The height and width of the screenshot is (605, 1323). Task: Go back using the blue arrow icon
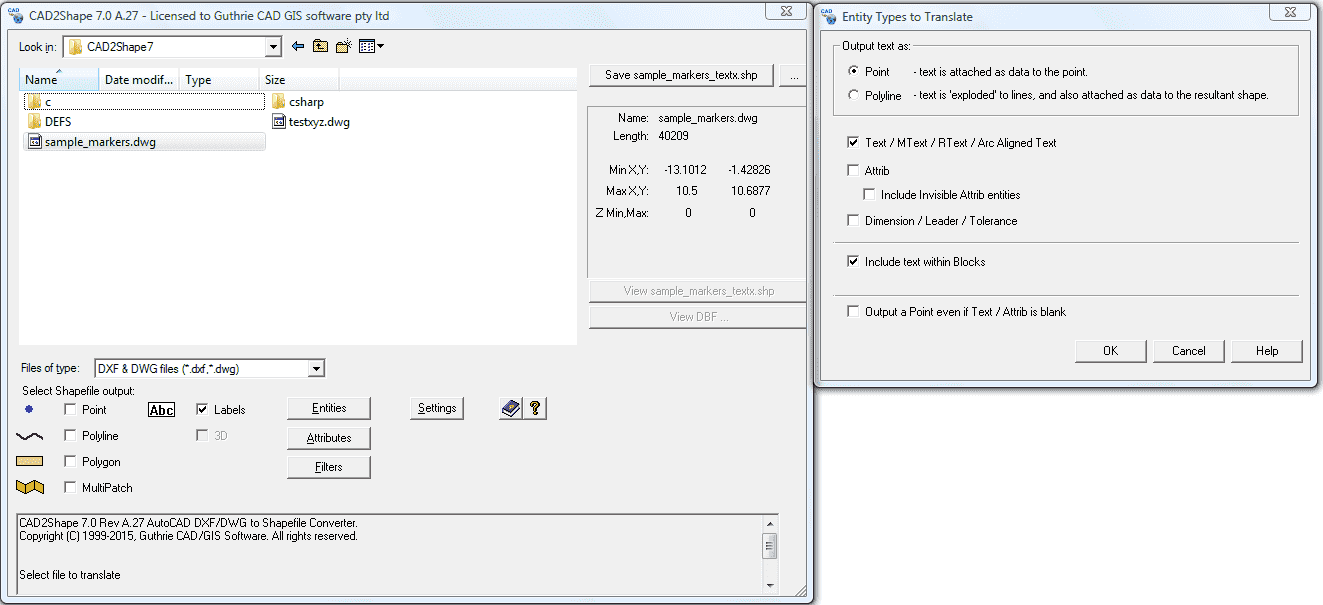[x=298, y=46]
